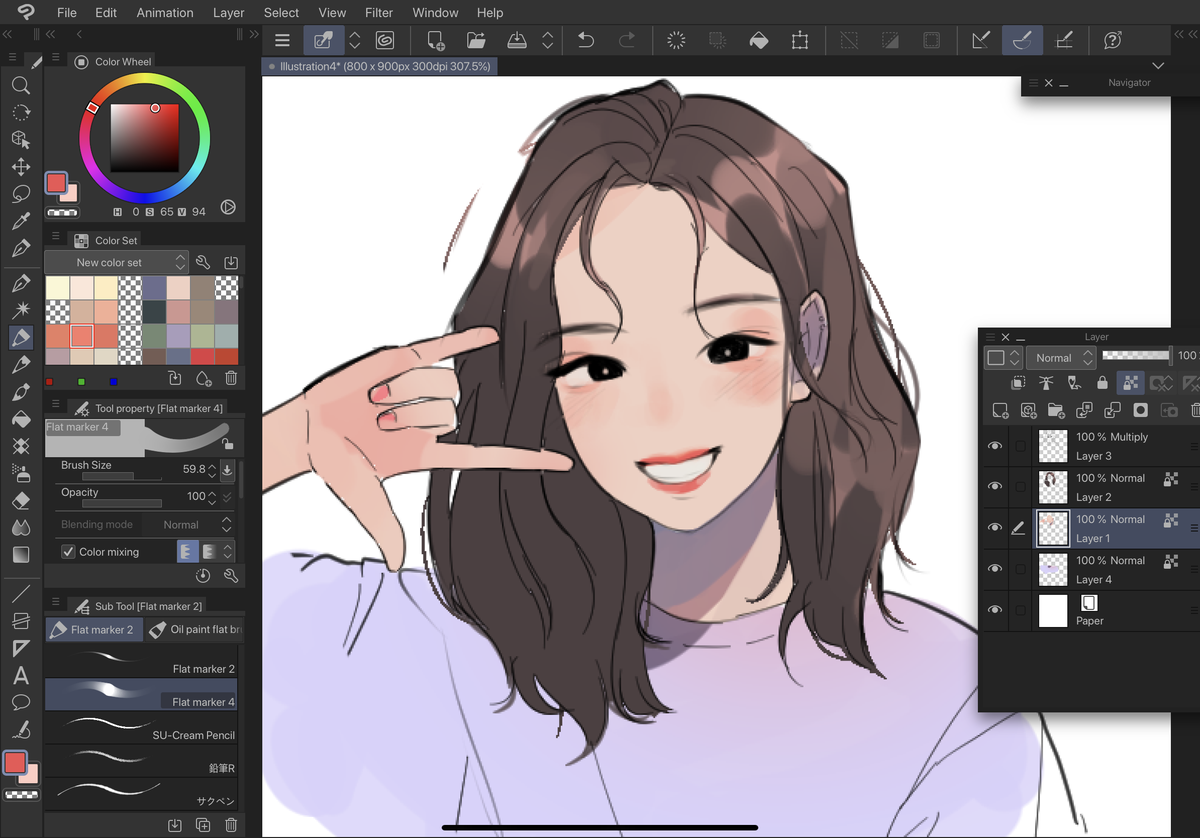Expand chevron beside Save icon
Image resolution: width=1200 pixels, height=838 pixels.
coord(548,41)
